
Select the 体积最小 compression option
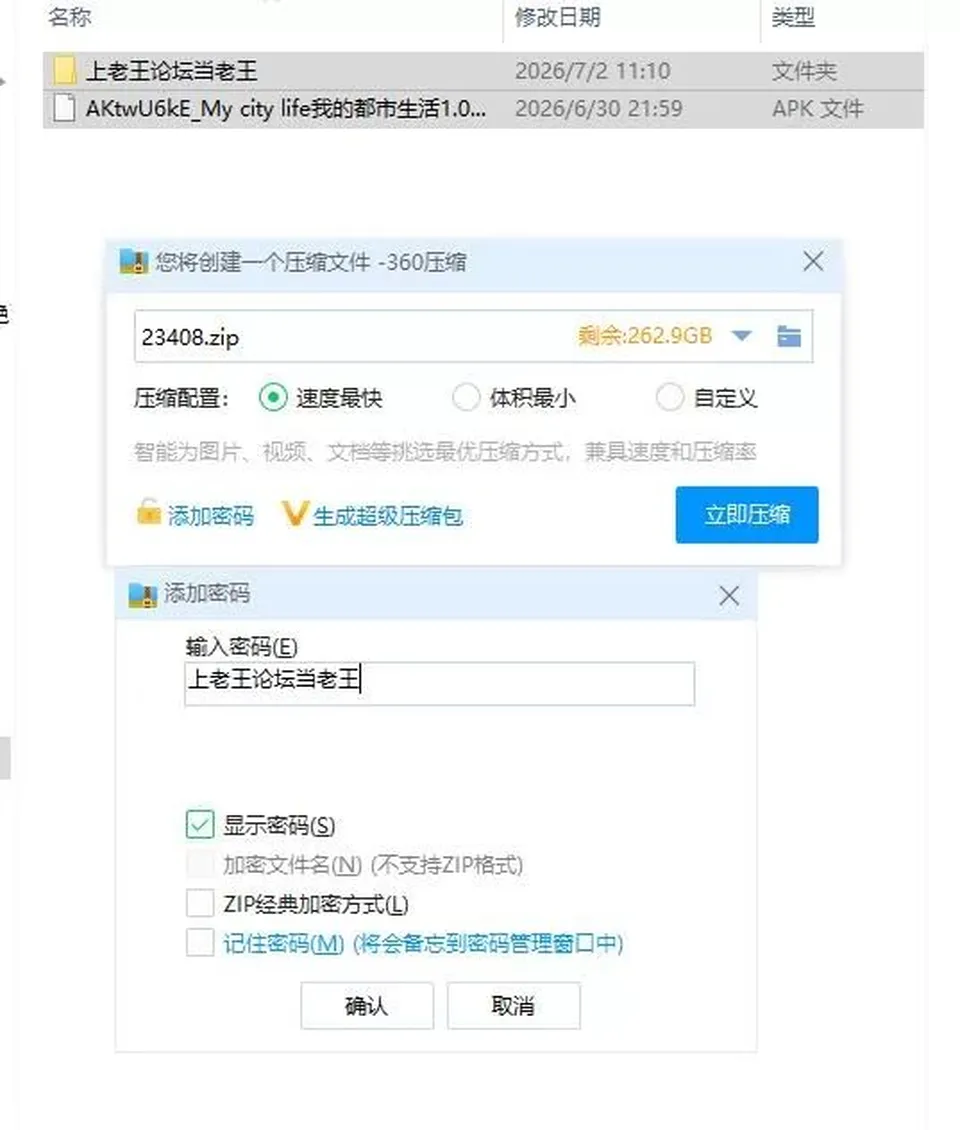pos(466,397)
